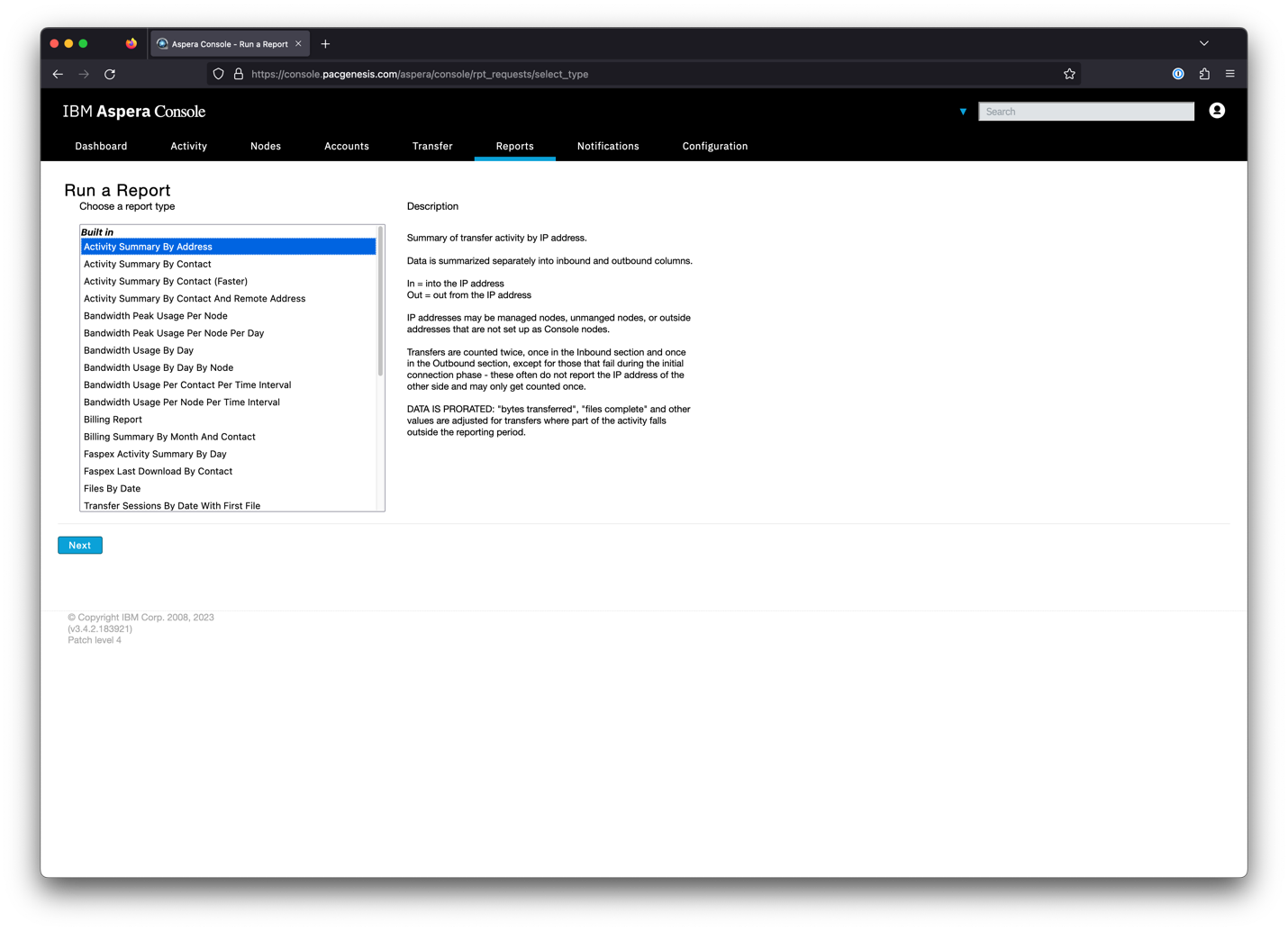Select the Billing Report entry
Screen dimensions: 1288x931
tap(228, 420)
